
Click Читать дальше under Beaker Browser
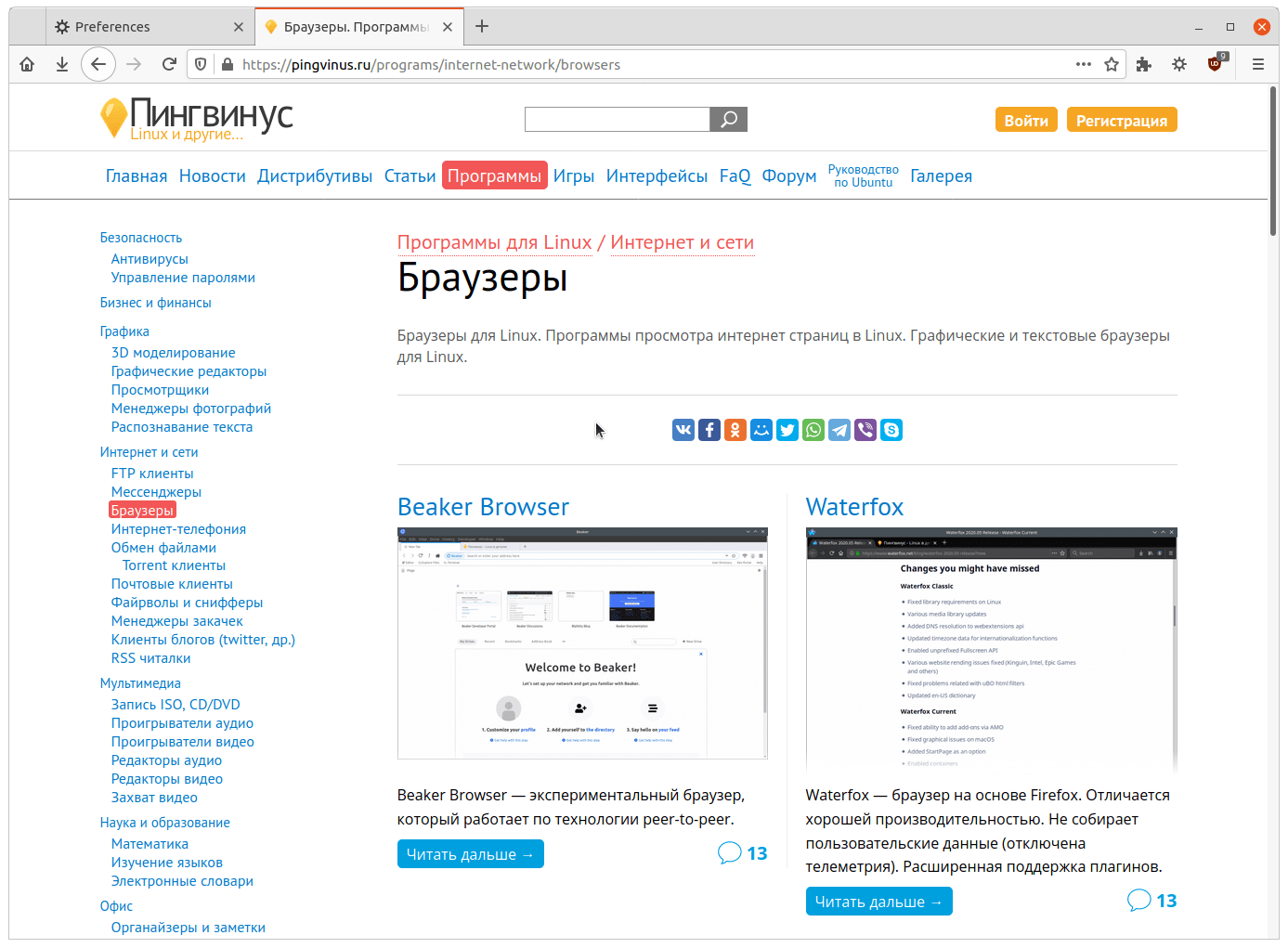tap(471, 854)
